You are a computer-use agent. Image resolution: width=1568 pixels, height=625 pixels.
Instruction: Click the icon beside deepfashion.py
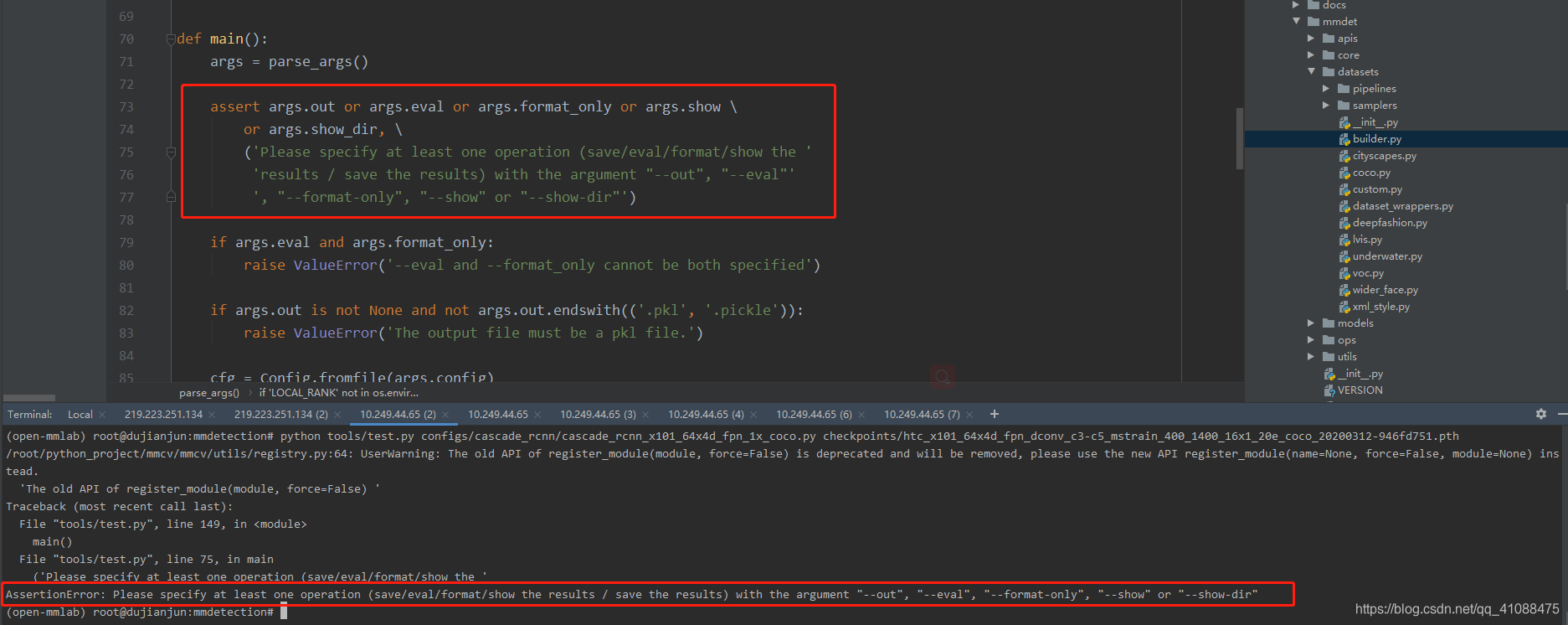pos(1344,223)
